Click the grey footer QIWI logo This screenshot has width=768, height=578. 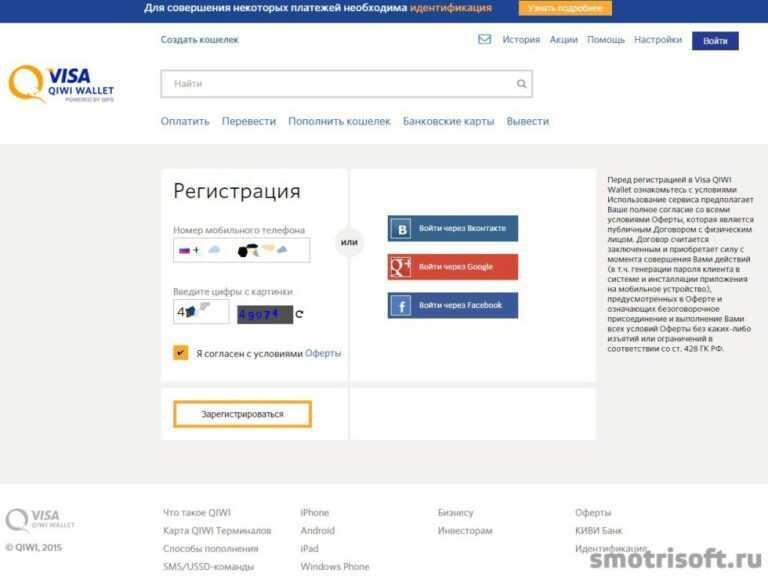[x=40, y=520]
